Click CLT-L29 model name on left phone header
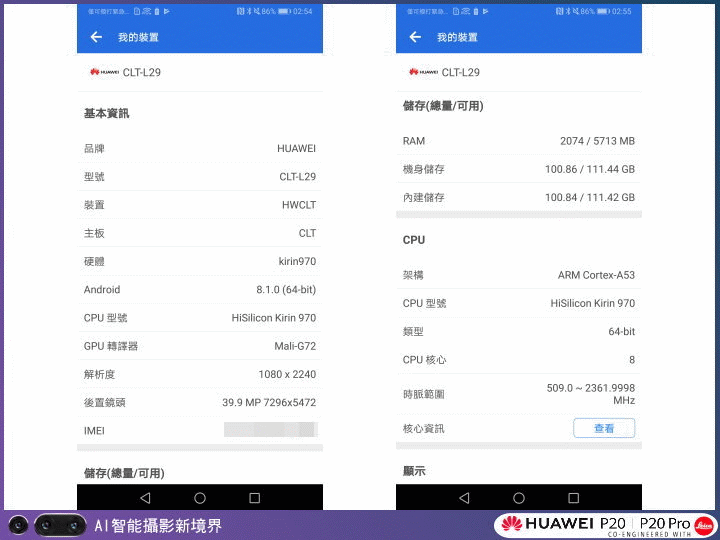The height and width of the screenshot is (540, 720). [x=141, y=72]
